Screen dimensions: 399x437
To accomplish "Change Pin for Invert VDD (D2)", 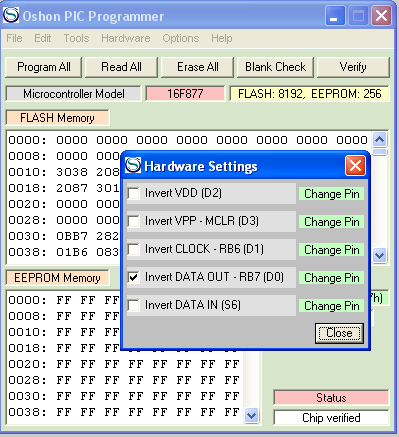I will point(331,194).
